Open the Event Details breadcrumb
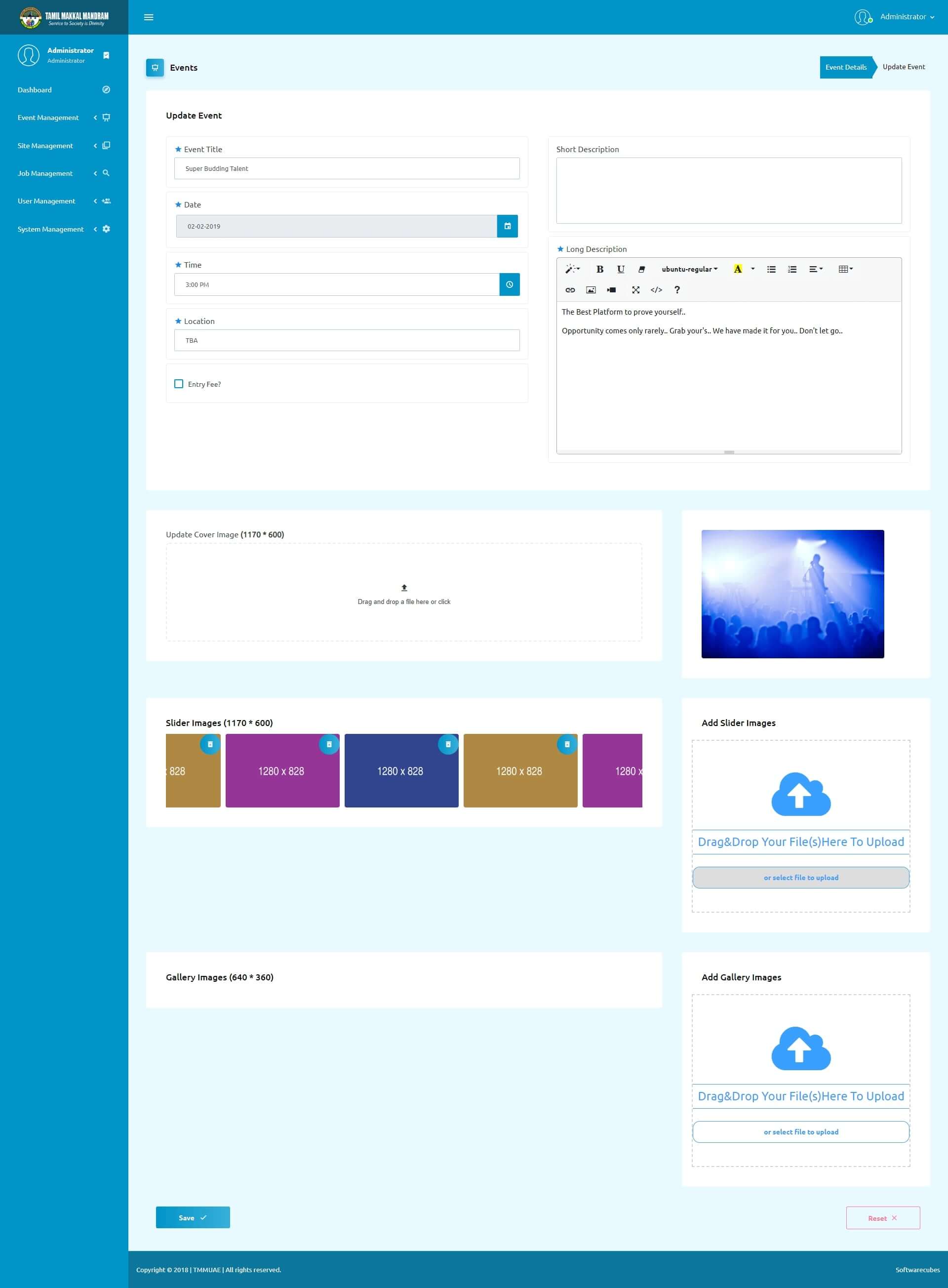Viewport: 948px width, 1288px height. pyautogui.click(x=845, y=67)
